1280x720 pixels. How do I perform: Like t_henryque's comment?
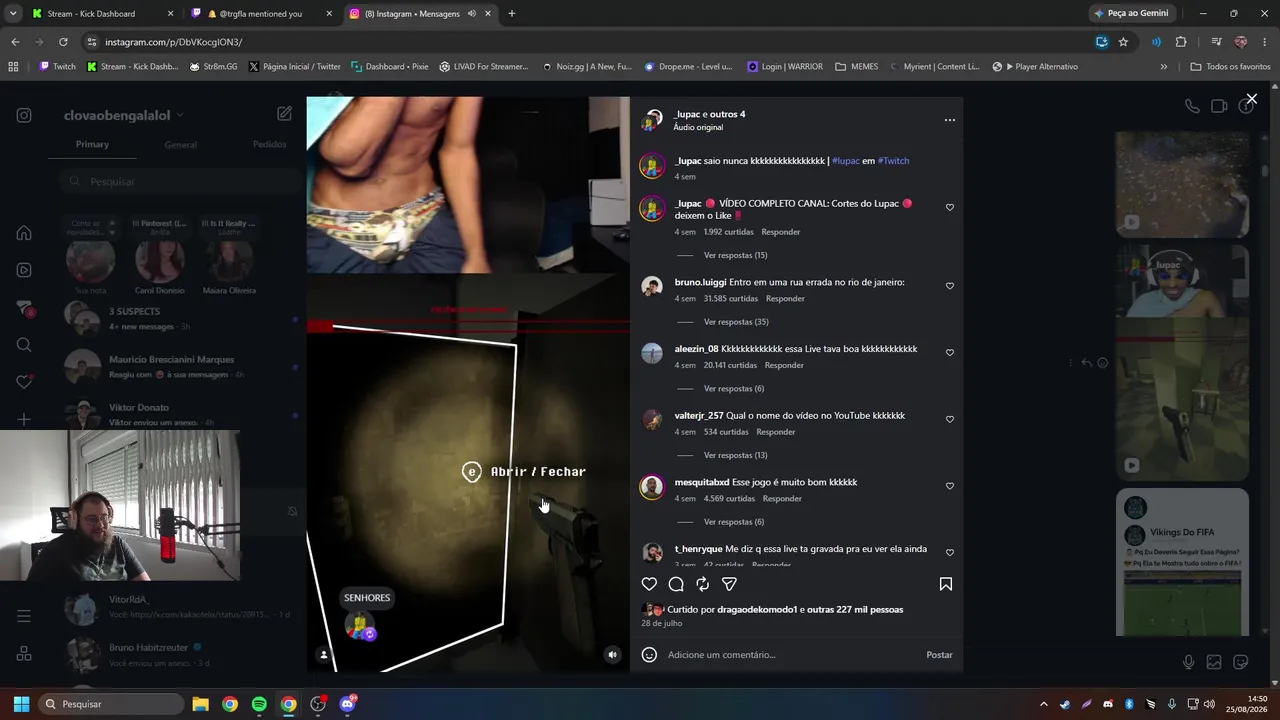pyautogui.click(x=950, y=552)
